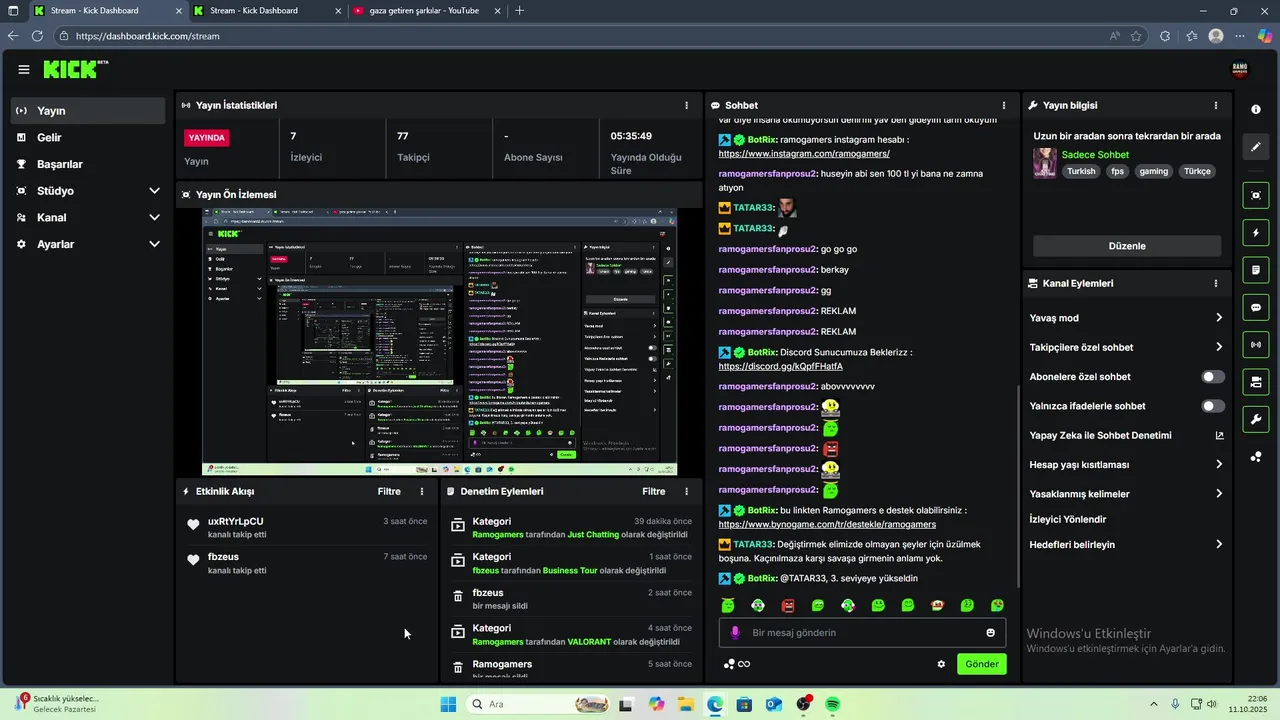This screenshot has width=1280, height=720.
Task: Open the discord.gg invite link in chat
Action: 780,366
